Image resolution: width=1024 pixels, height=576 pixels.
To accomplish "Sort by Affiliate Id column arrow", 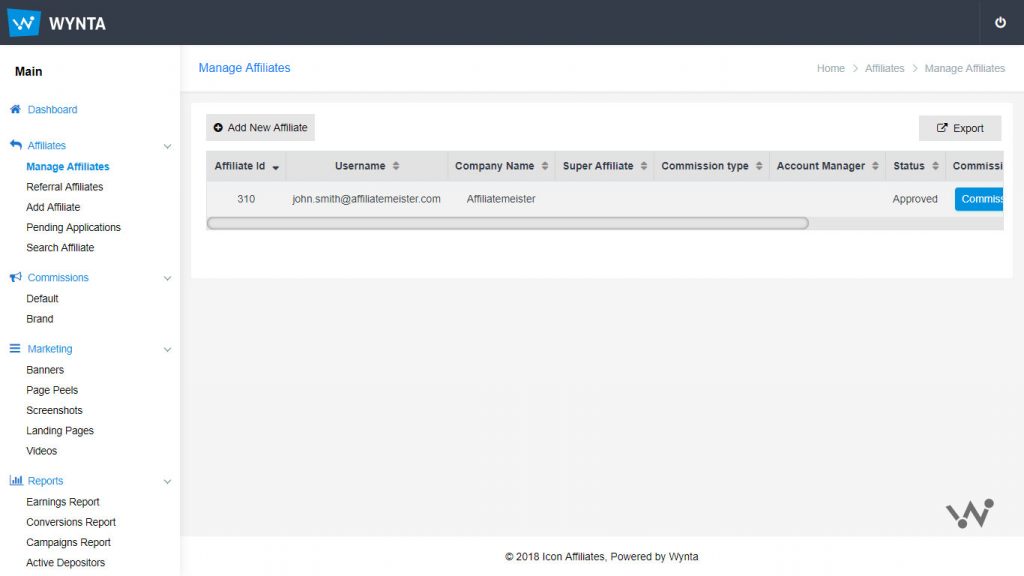I will point(276,167).
